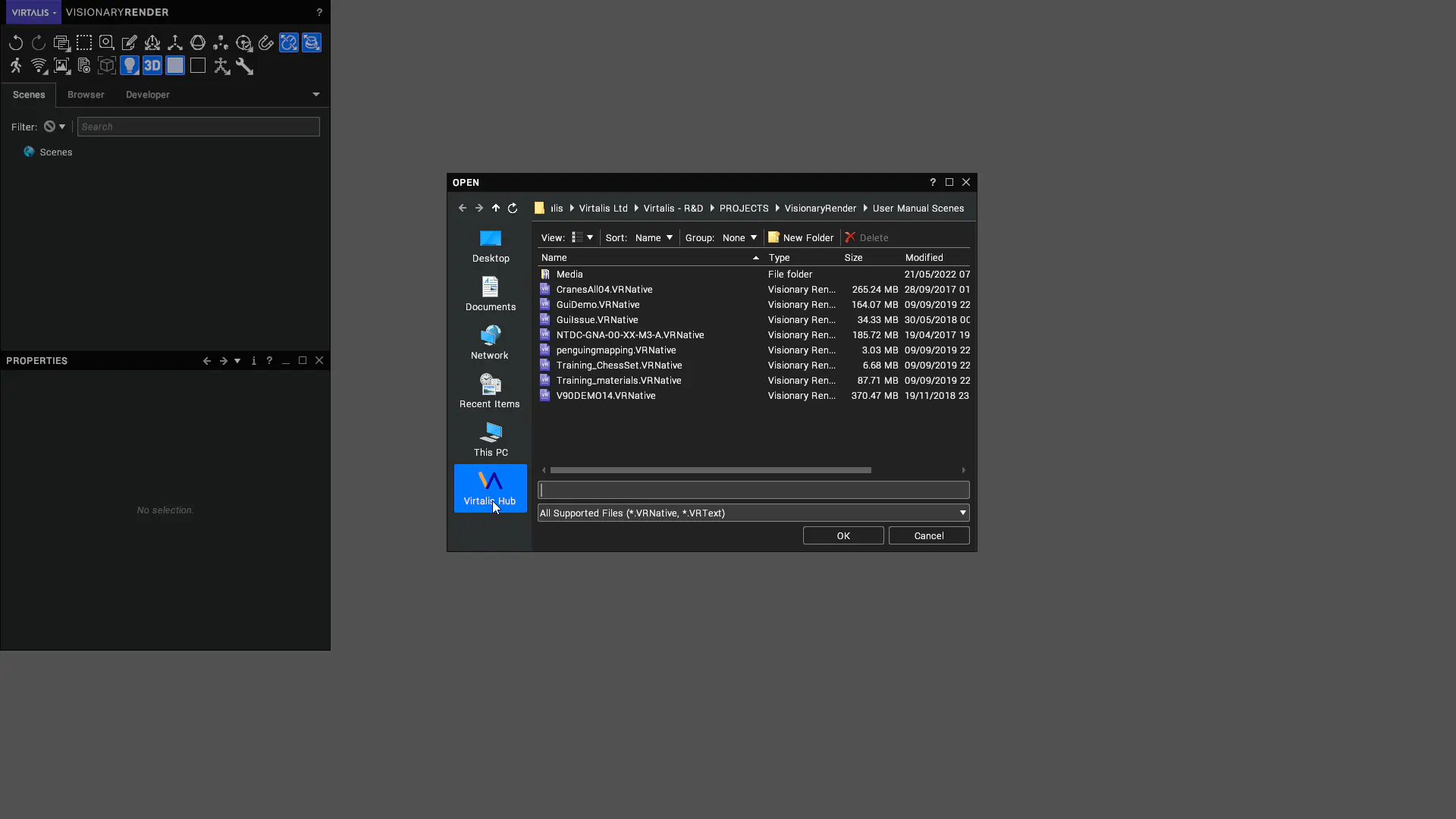Click the file name input field
The height and width of the screenshot is (819, 1456).
753,491
